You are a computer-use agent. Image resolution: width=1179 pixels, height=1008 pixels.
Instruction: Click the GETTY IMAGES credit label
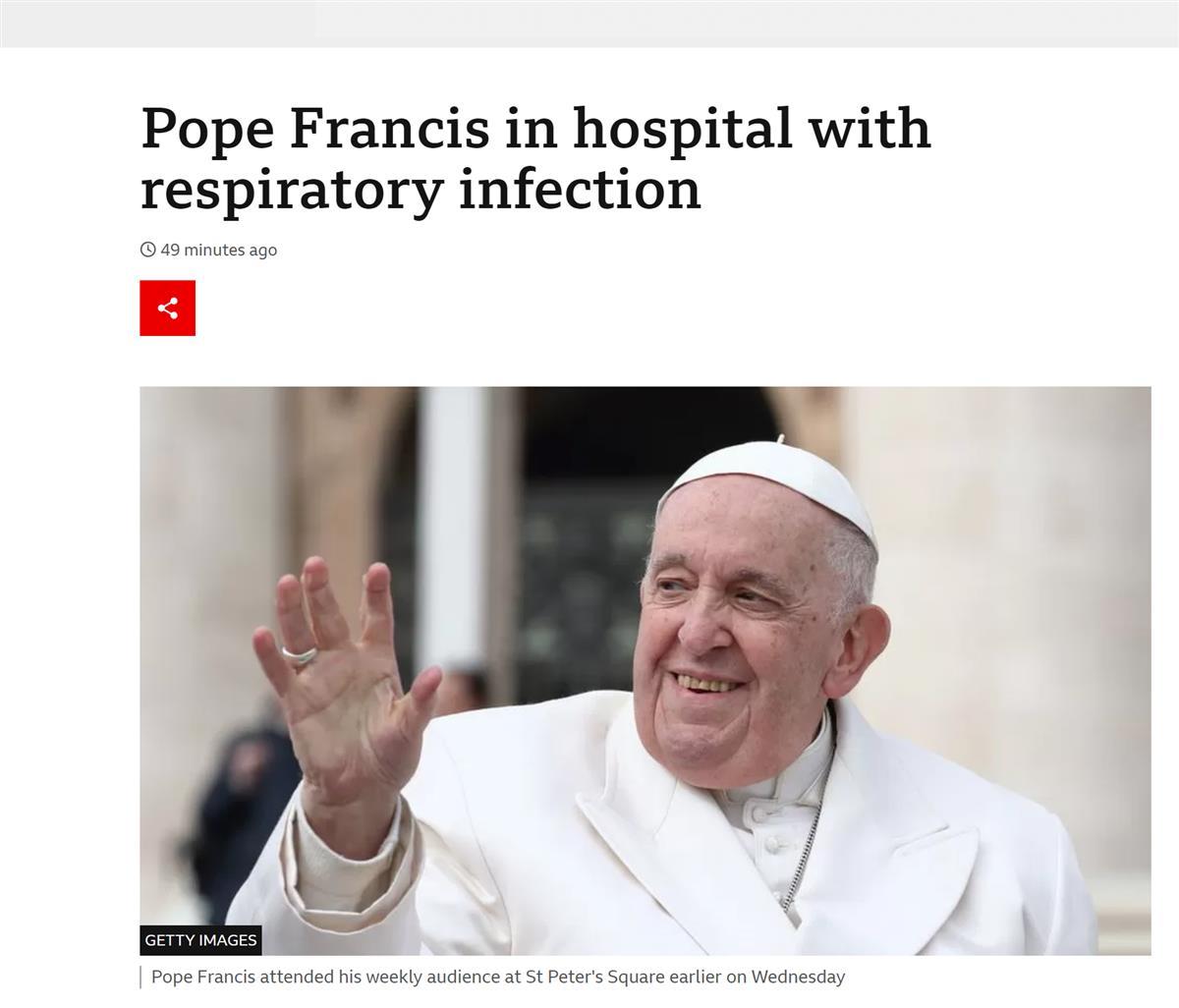click(x=200, y=940)
